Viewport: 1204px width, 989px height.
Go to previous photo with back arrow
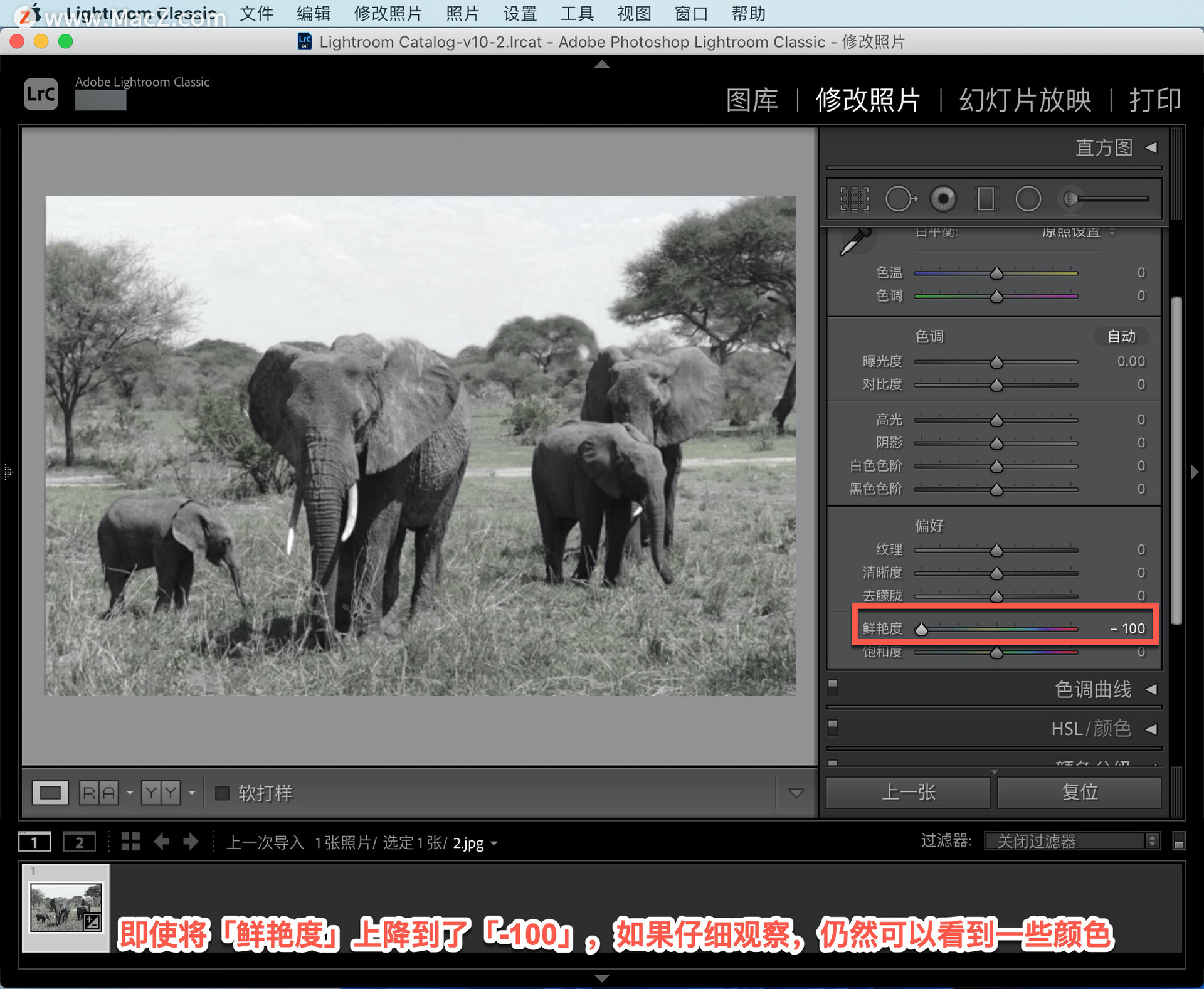pos(161,842)
